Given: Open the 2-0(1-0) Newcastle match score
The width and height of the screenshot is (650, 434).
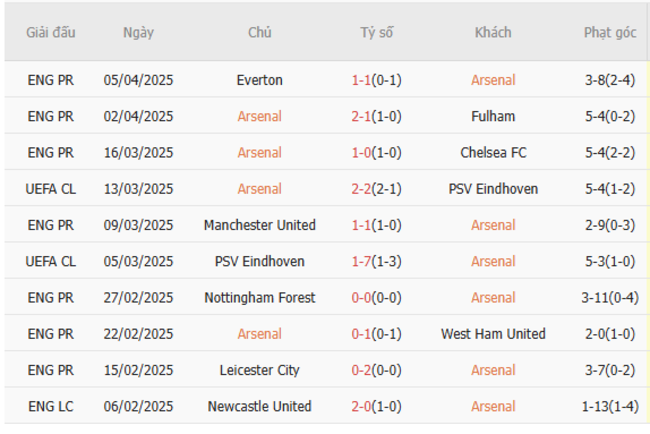Looking at the screenshot, I should [x=377, y=406].
